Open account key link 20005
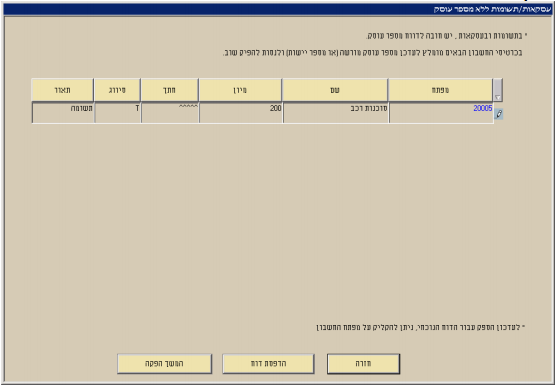 point(483,108)
